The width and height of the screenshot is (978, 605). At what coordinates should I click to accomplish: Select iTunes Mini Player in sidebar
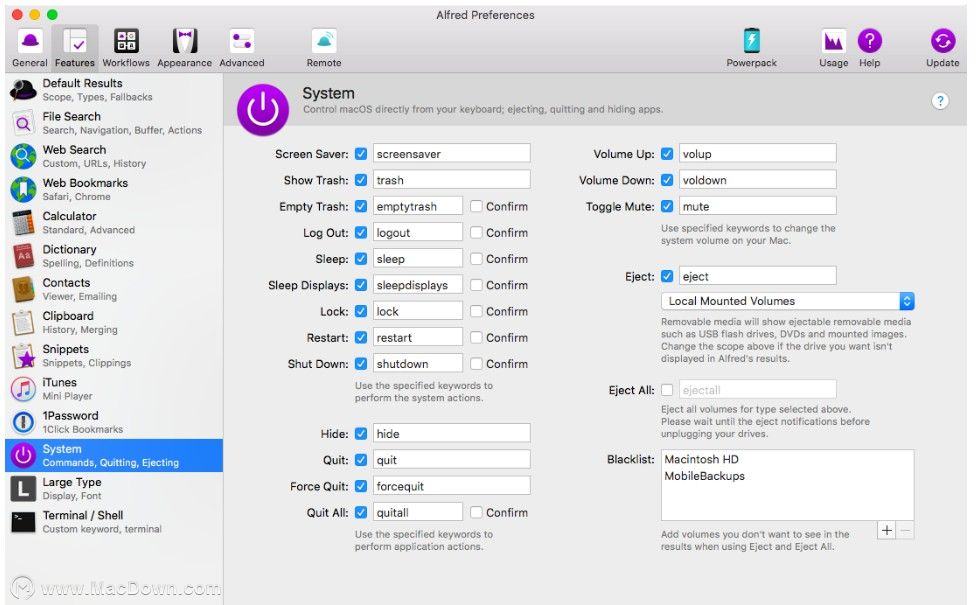click(x=114, y=389)
